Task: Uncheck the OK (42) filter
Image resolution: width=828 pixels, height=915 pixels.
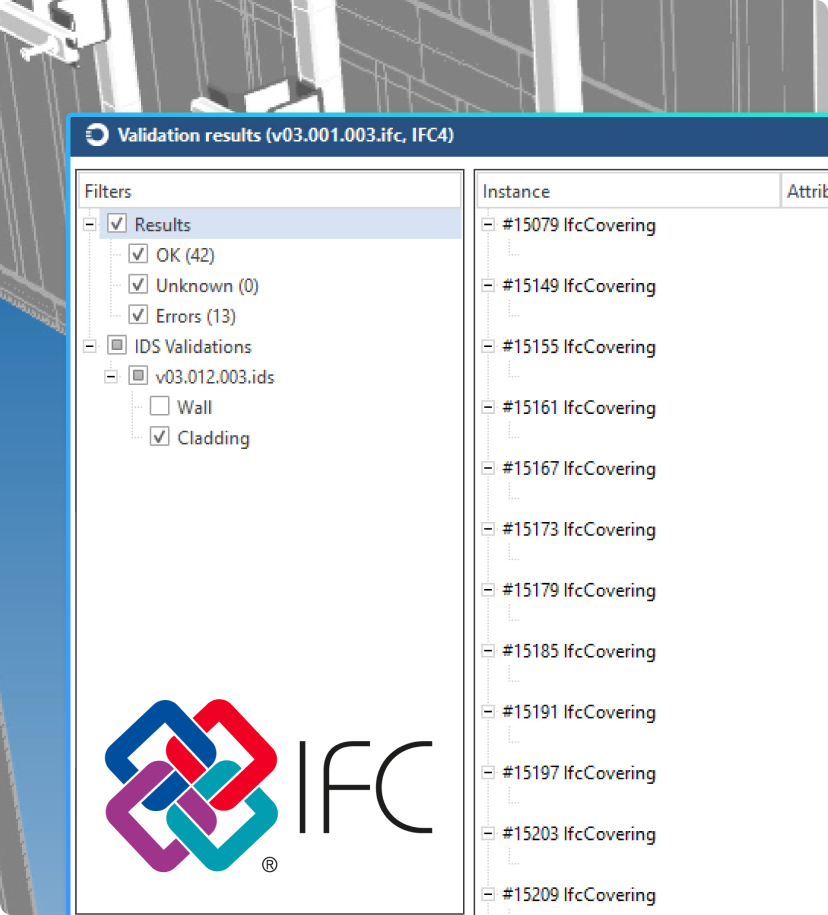Action: [x=139, y=255]
